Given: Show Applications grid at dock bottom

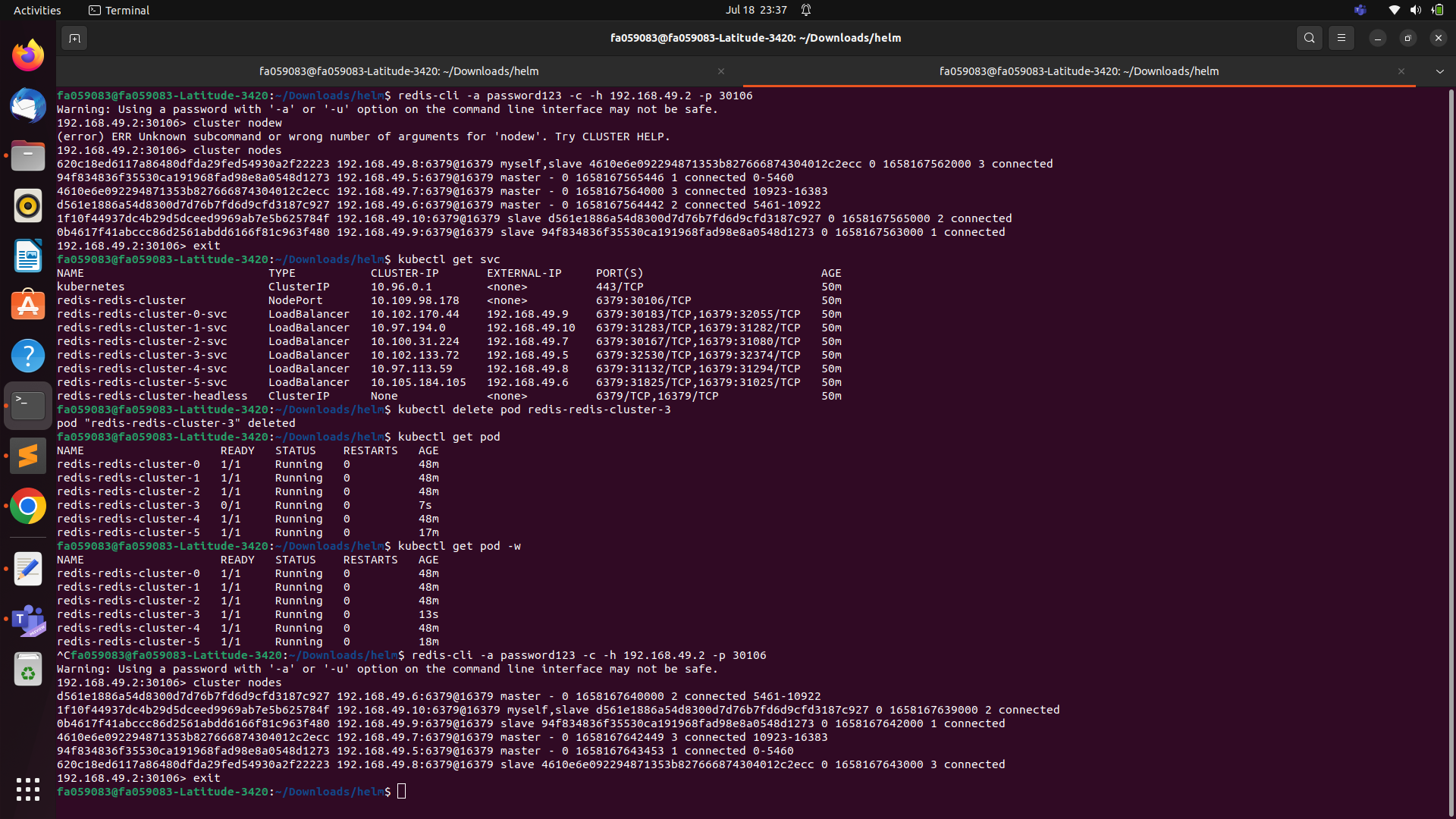Looking at the screenshot, I should click(27, 790).
